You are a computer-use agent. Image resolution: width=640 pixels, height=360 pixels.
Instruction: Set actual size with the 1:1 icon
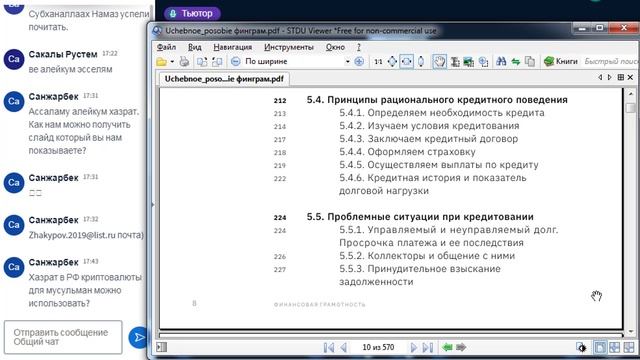click(378, 62)
